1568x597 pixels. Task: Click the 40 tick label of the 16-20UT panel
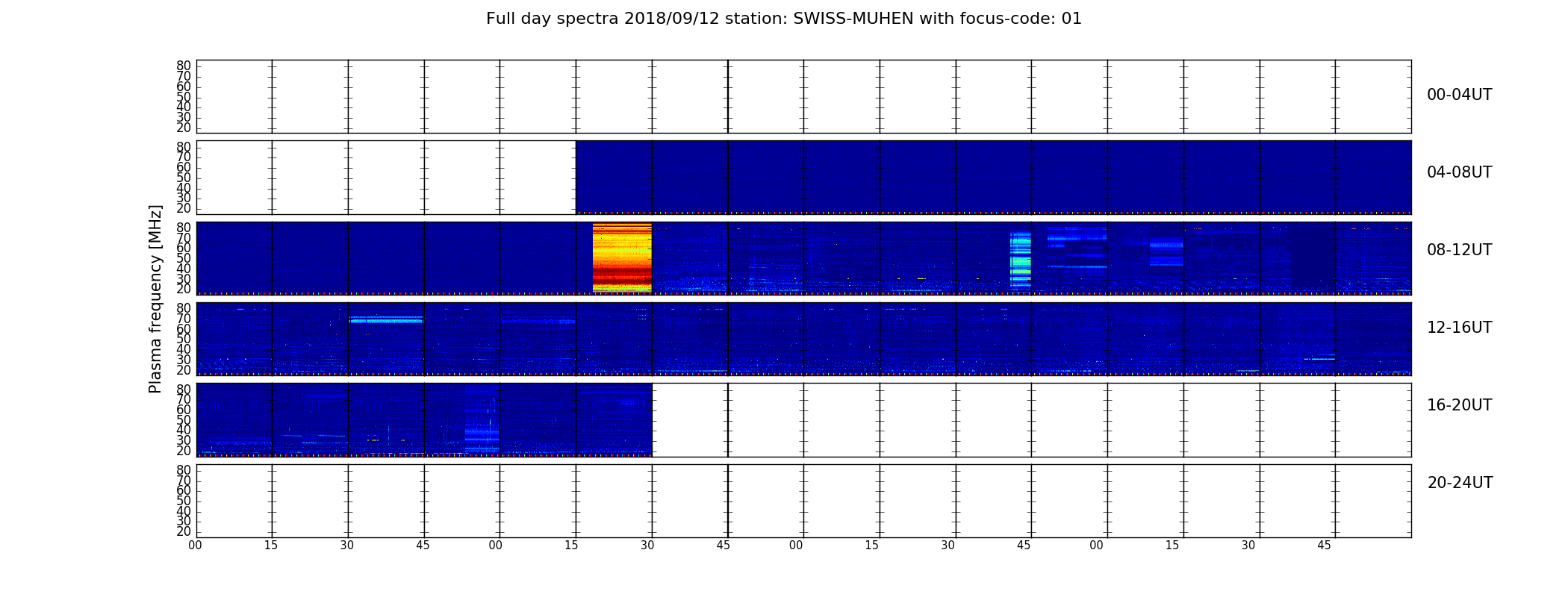click(x=184, y=430)
